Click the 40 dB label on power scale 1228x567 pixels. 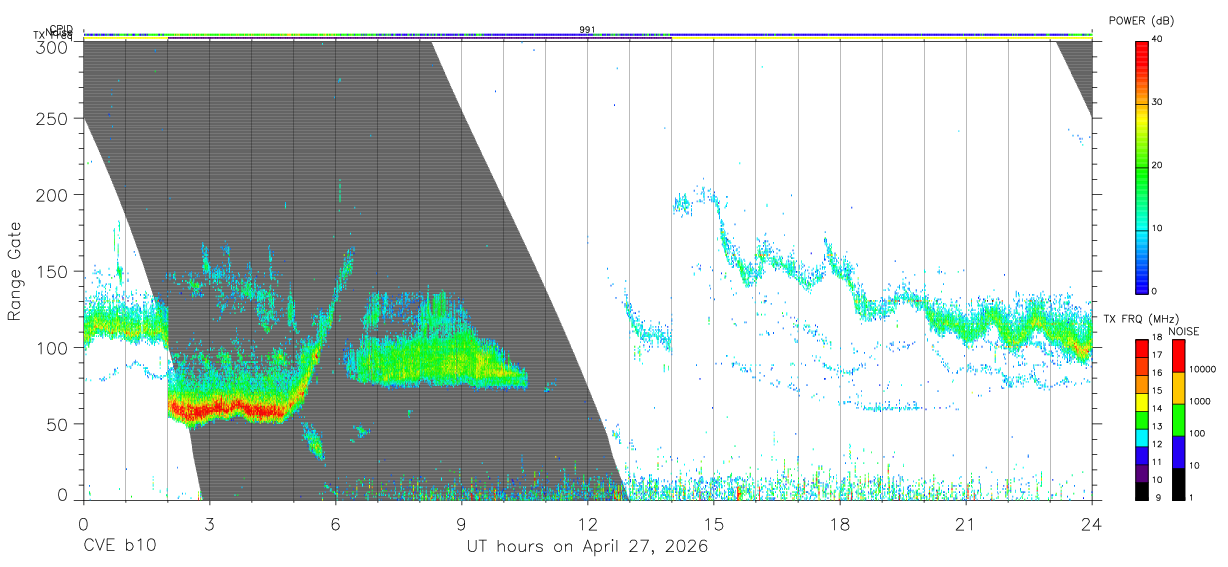(x=1157, y=39)
